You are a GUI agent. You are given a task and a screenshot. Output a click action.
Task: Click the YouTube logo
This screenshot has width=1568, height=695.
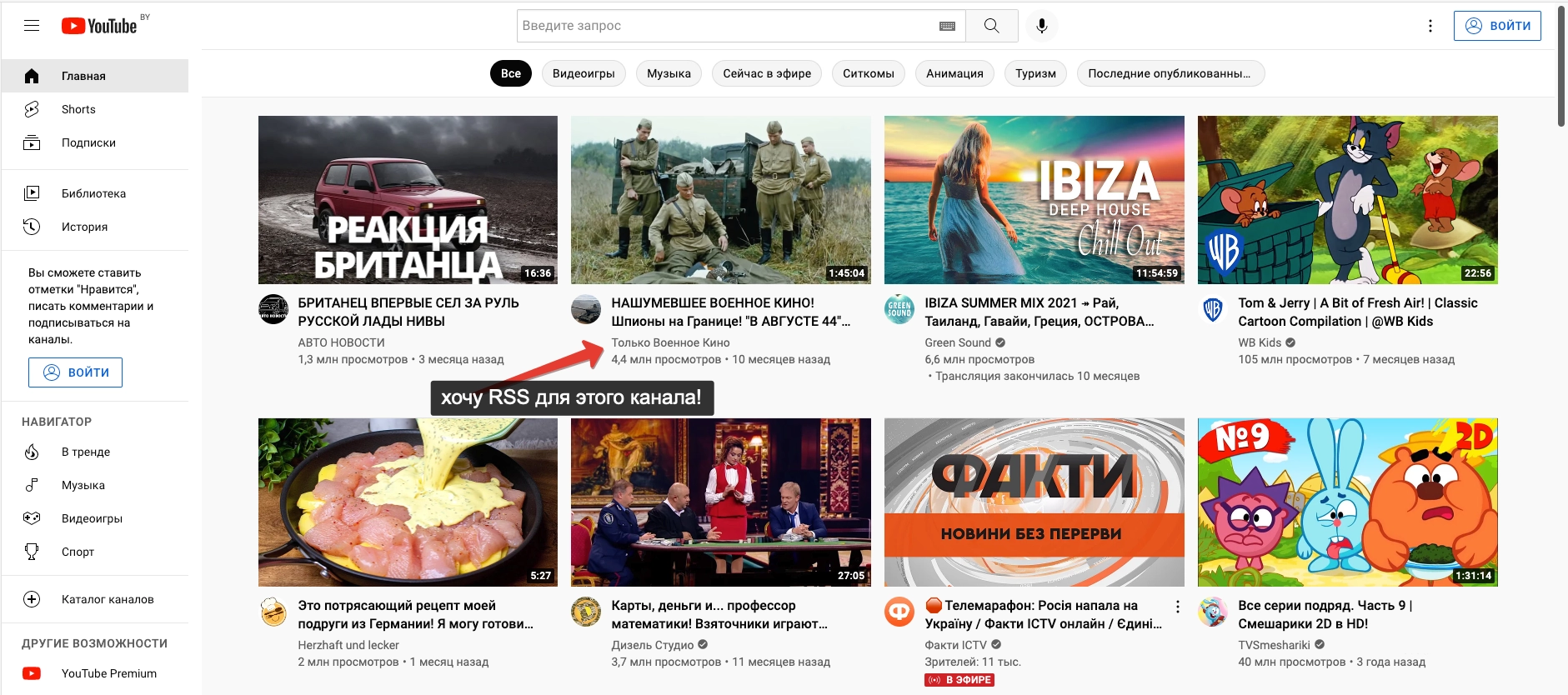pyautogui.click(x=99, y=26)
